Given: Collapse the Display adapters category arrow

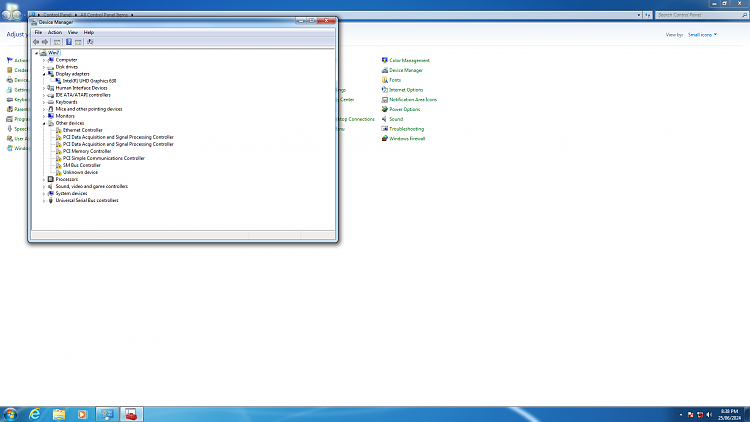Looking at the screenshot, I should click(x=44, y=74).
